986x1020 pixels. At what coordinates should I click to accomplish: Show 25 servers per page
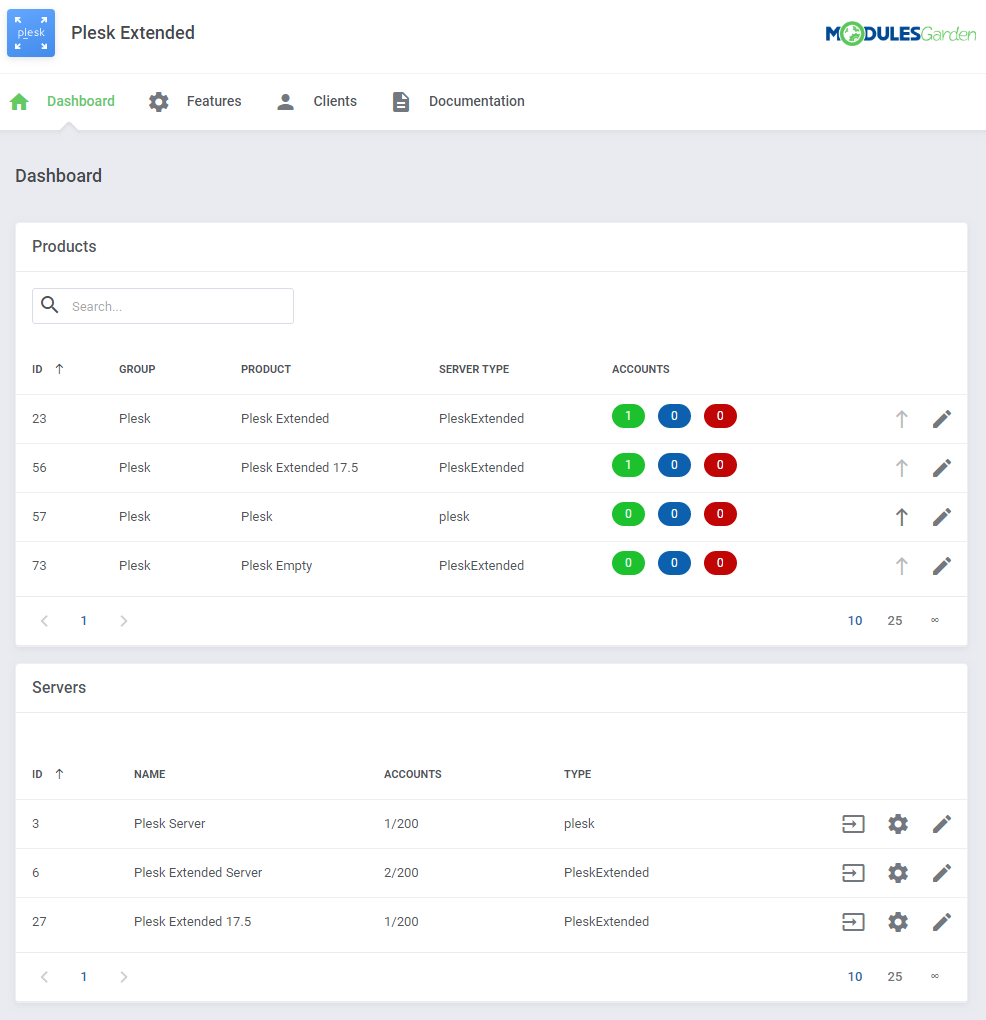point(895,976)
